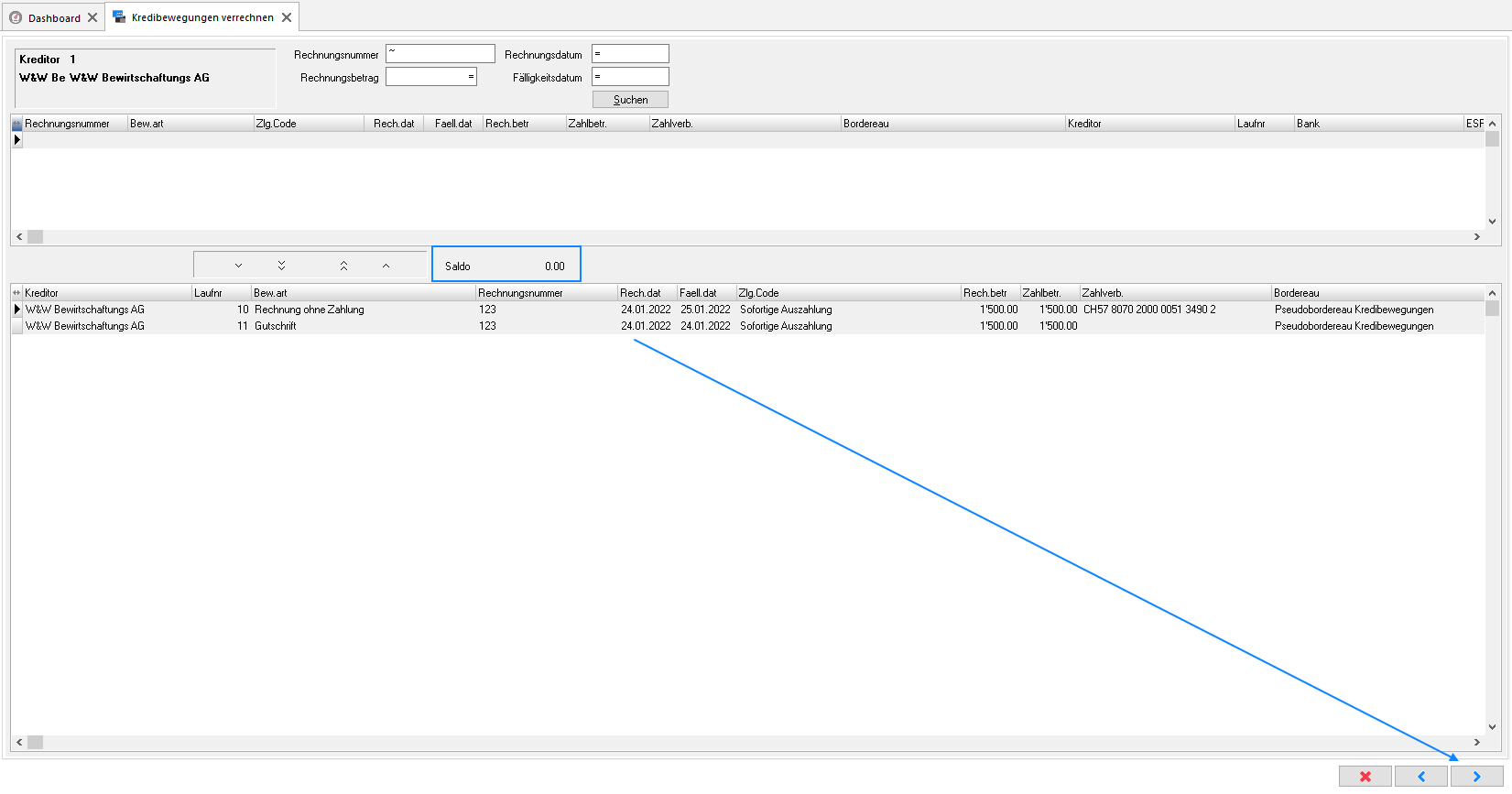Select Laufnr 11 cell

pos(222,326)
